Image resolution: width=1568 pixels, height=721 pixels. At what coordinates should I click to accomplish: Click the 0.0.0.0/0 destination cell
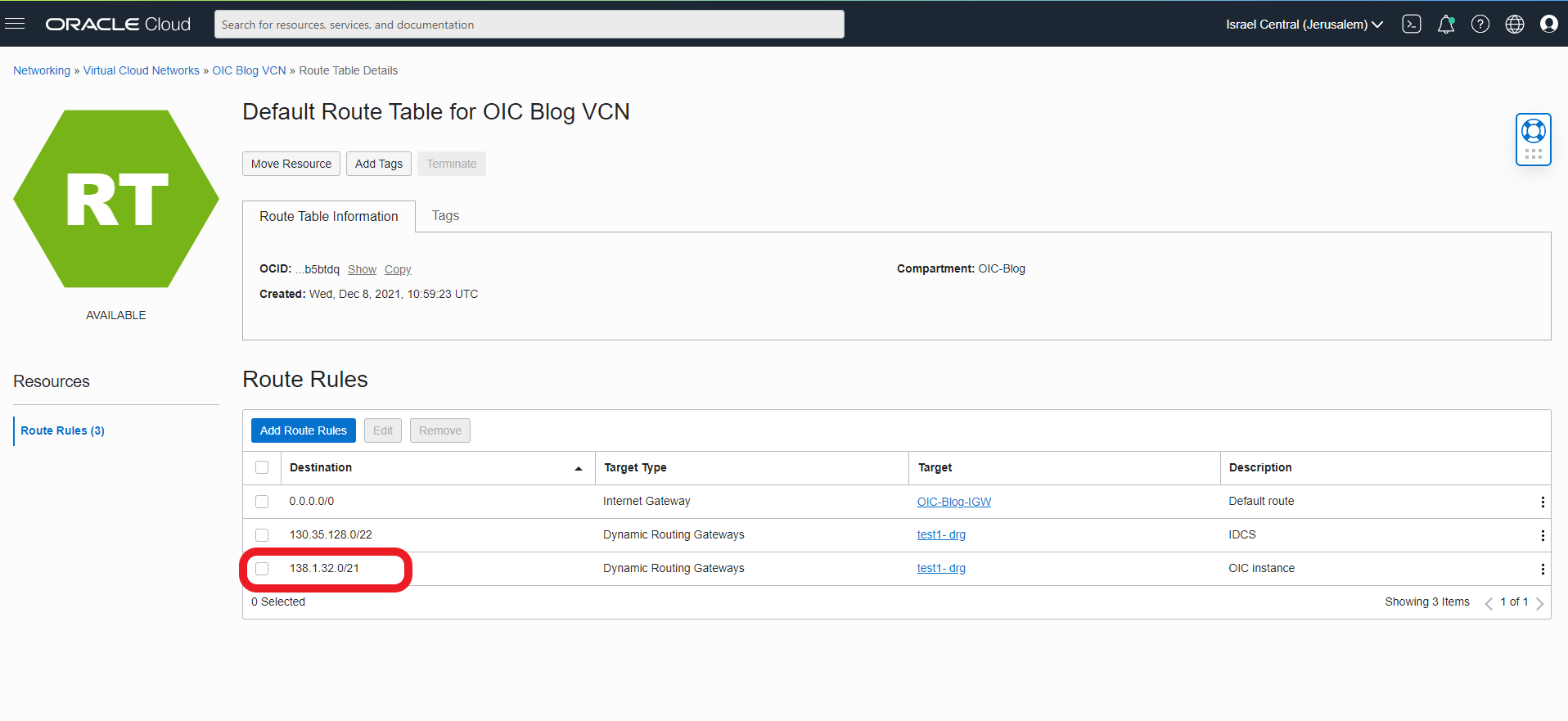coord(312,501)
